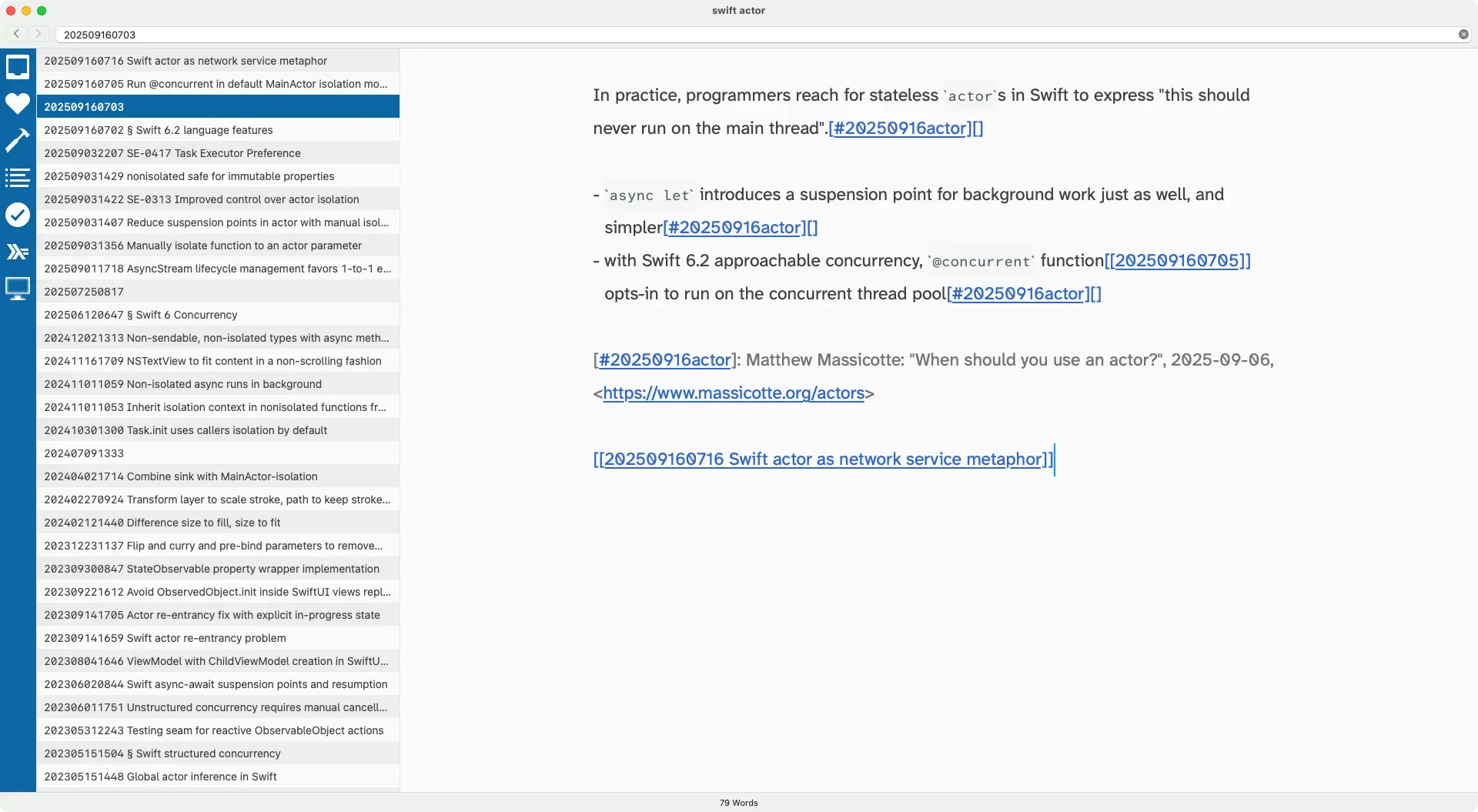Click the 79 Words counter in status bar
The width and height of the screenshot is (1478, 812).
738,803
